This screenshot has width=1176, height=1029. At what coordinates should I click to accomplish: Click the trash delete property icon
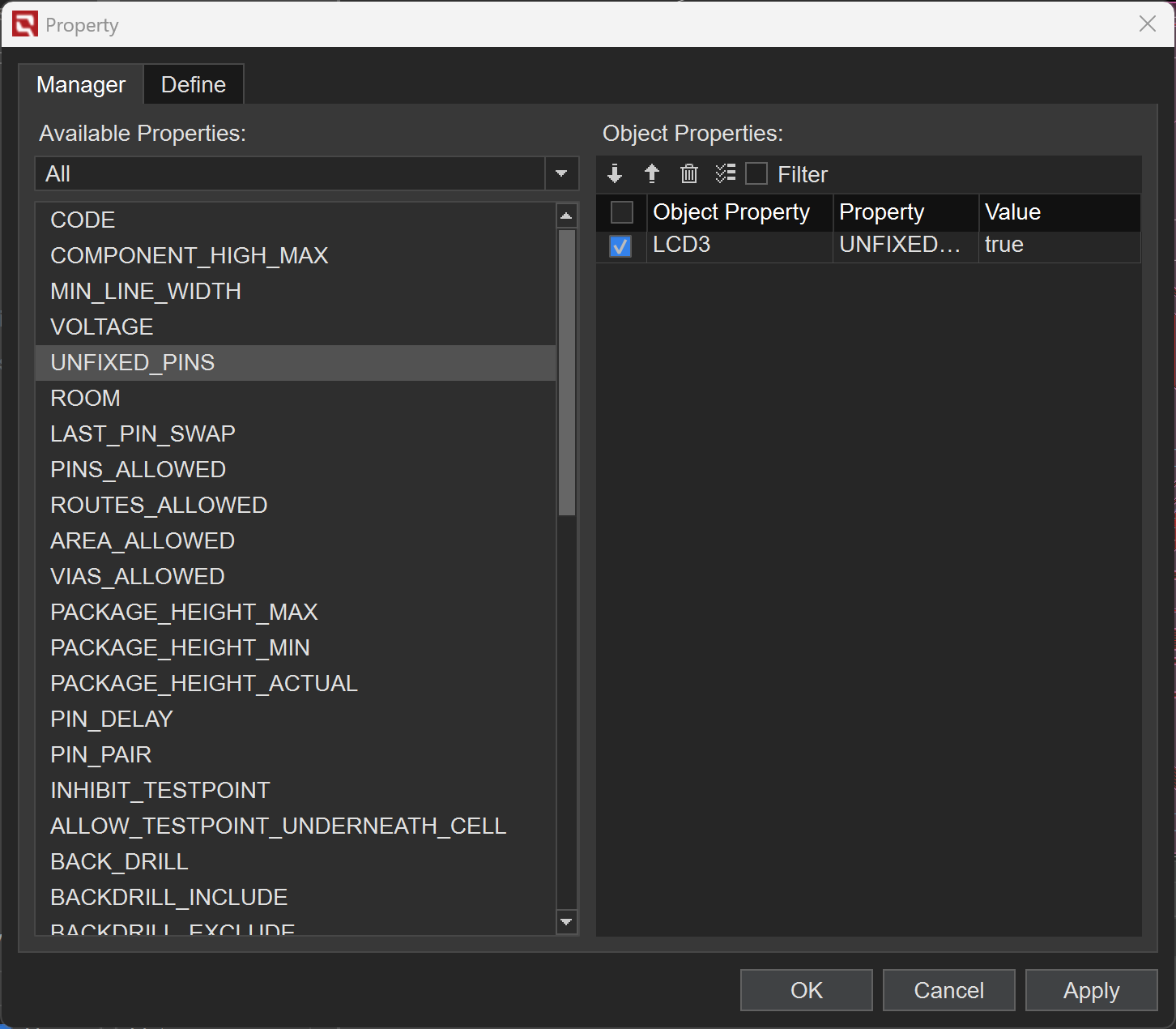[x=689, y=173]
